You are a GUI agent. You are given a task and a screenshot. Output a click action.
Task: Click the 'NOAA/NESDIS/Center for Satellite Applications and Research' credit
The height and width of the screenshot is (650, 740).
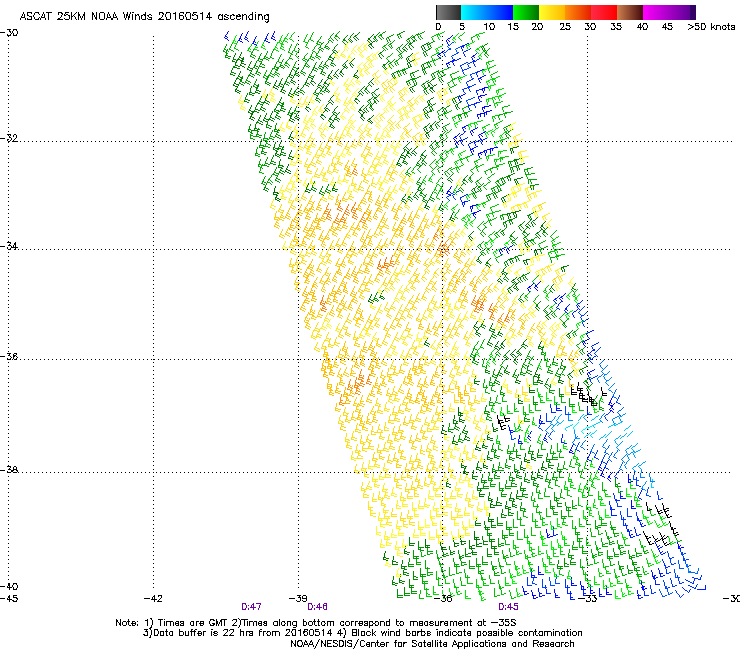click(x=432, y=644)
